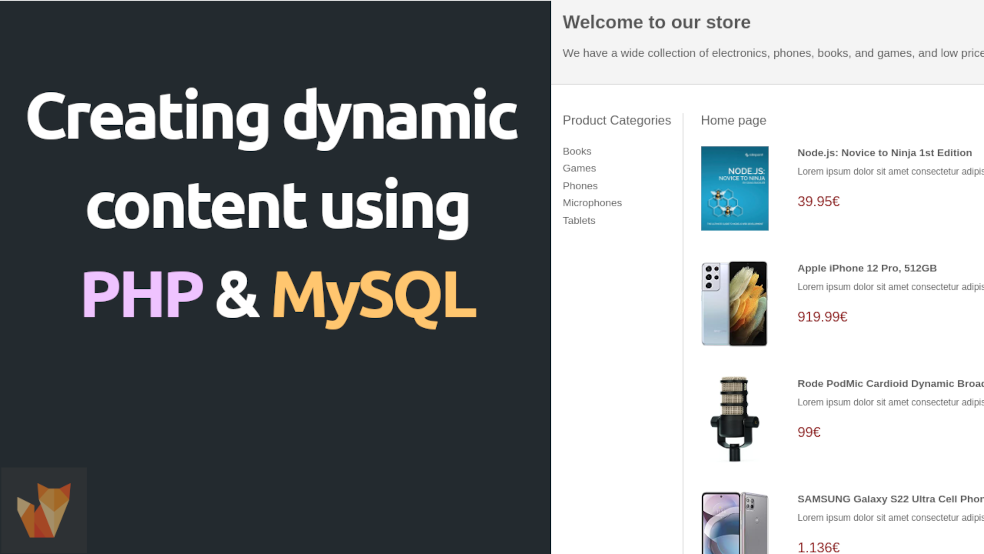Click the Product Categories heading
The image size is (984, 554).
click(616, 121)
